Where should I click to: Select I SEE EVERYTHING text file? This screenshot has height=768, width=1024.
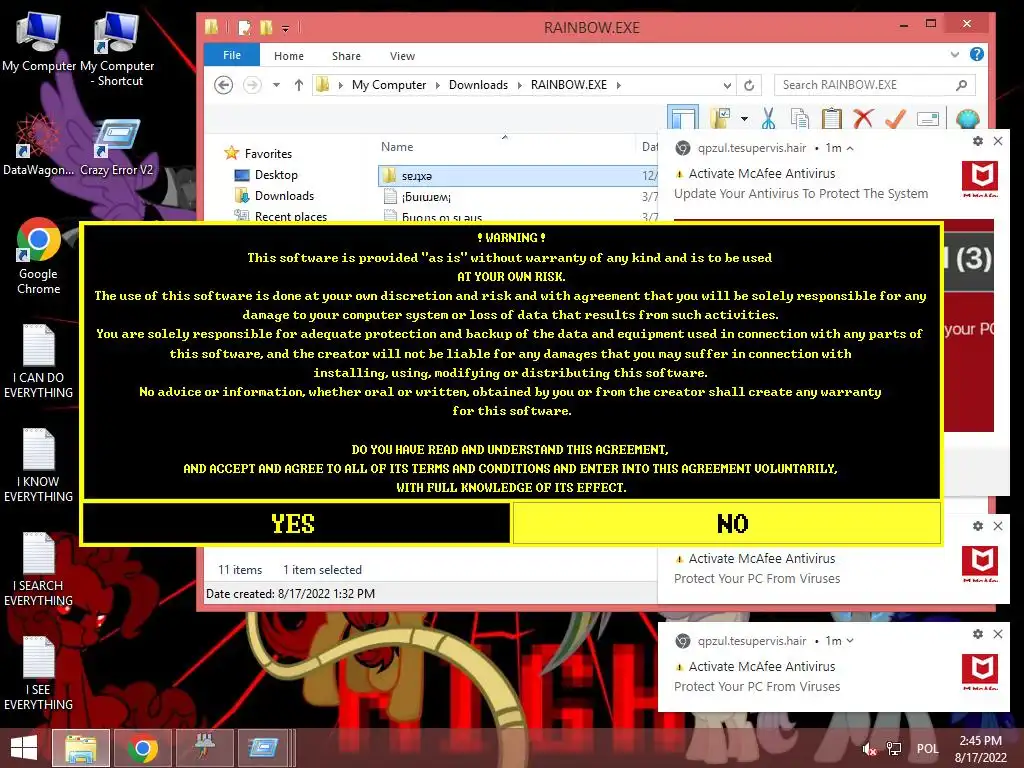click(39, 673)
